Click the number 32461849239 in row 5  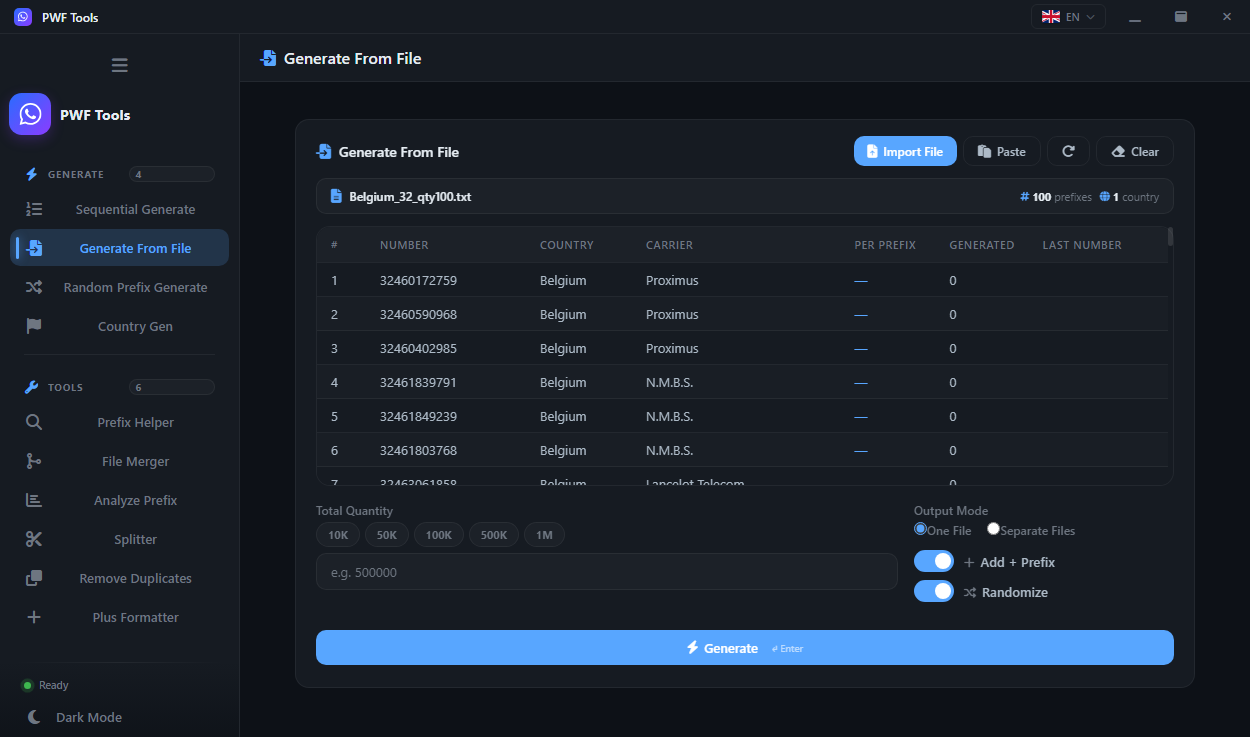coord(418,416)
